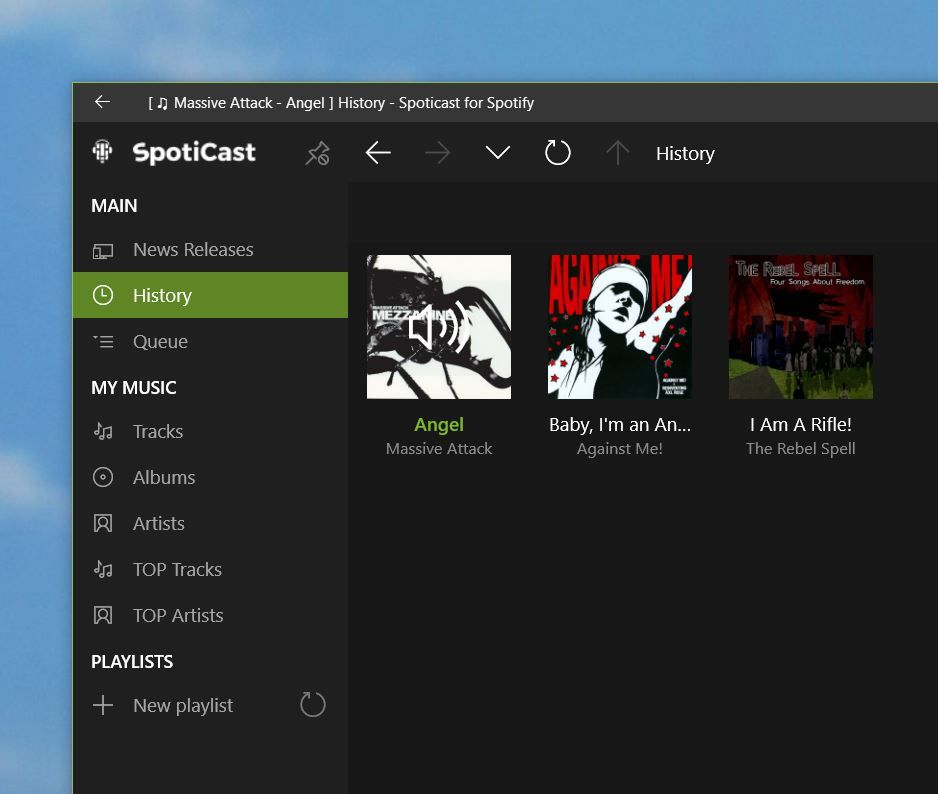Click The Rebel Spell artist name
This screenshot has height=794, width=938.
click(800, 449)
